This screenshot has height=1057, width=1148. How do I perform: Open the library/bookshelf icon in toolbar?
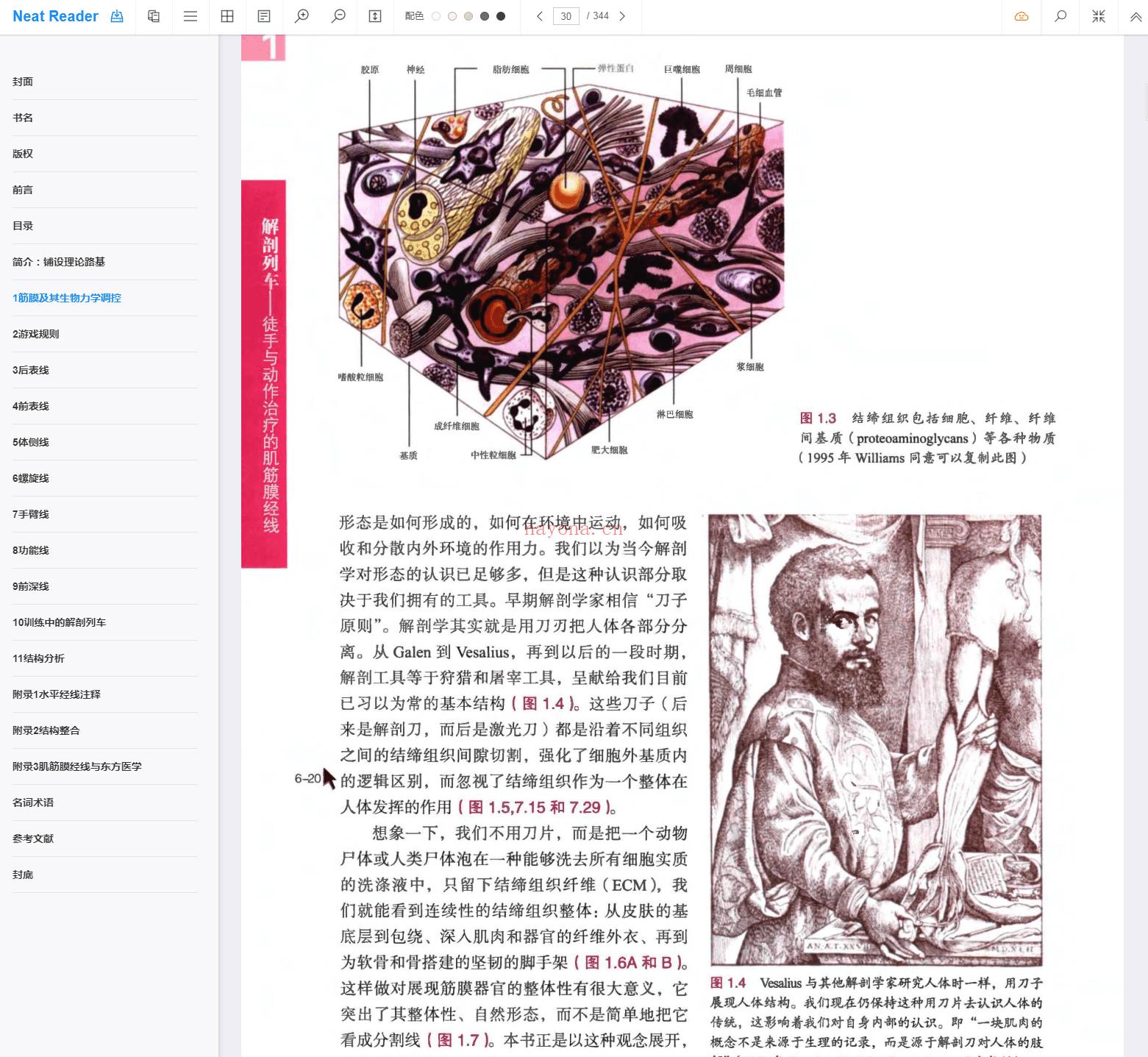point(154,16)
